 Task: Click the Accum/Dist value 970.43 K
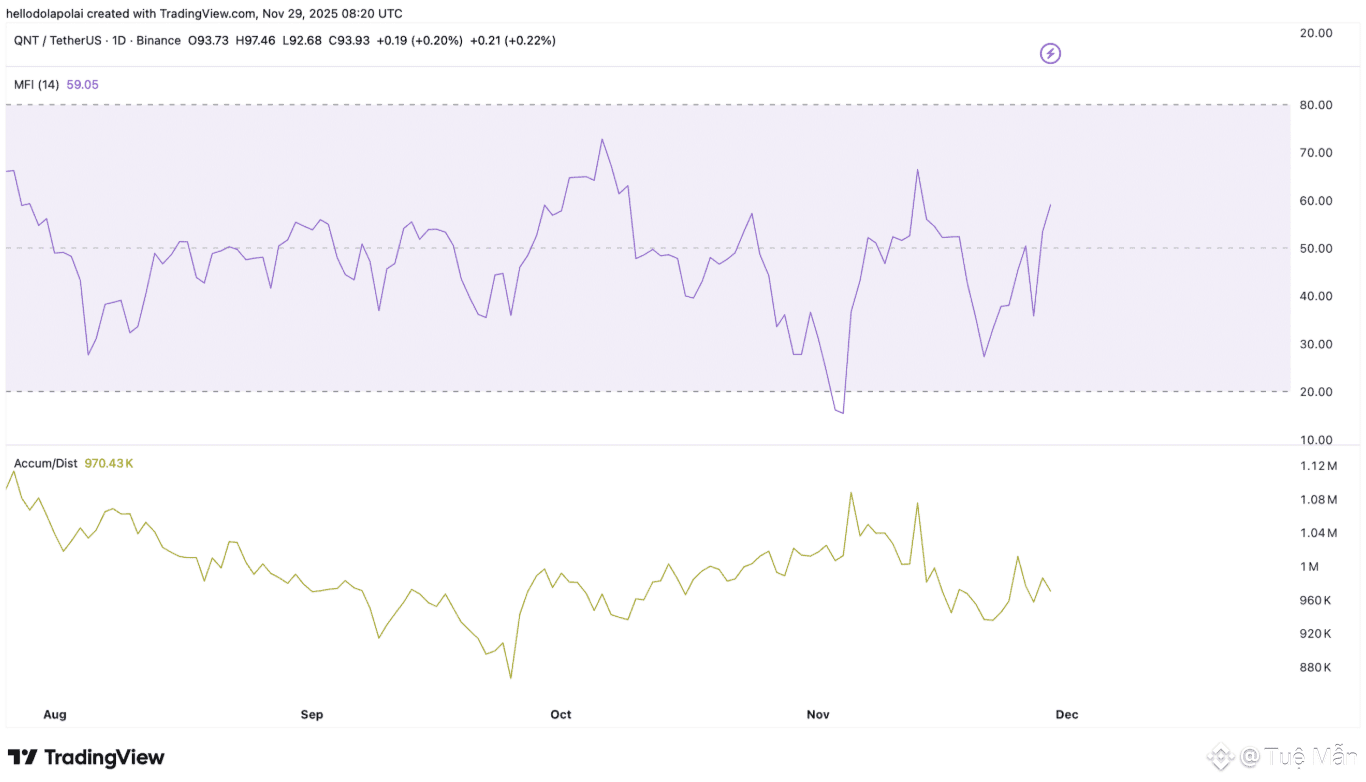point(109,464)
